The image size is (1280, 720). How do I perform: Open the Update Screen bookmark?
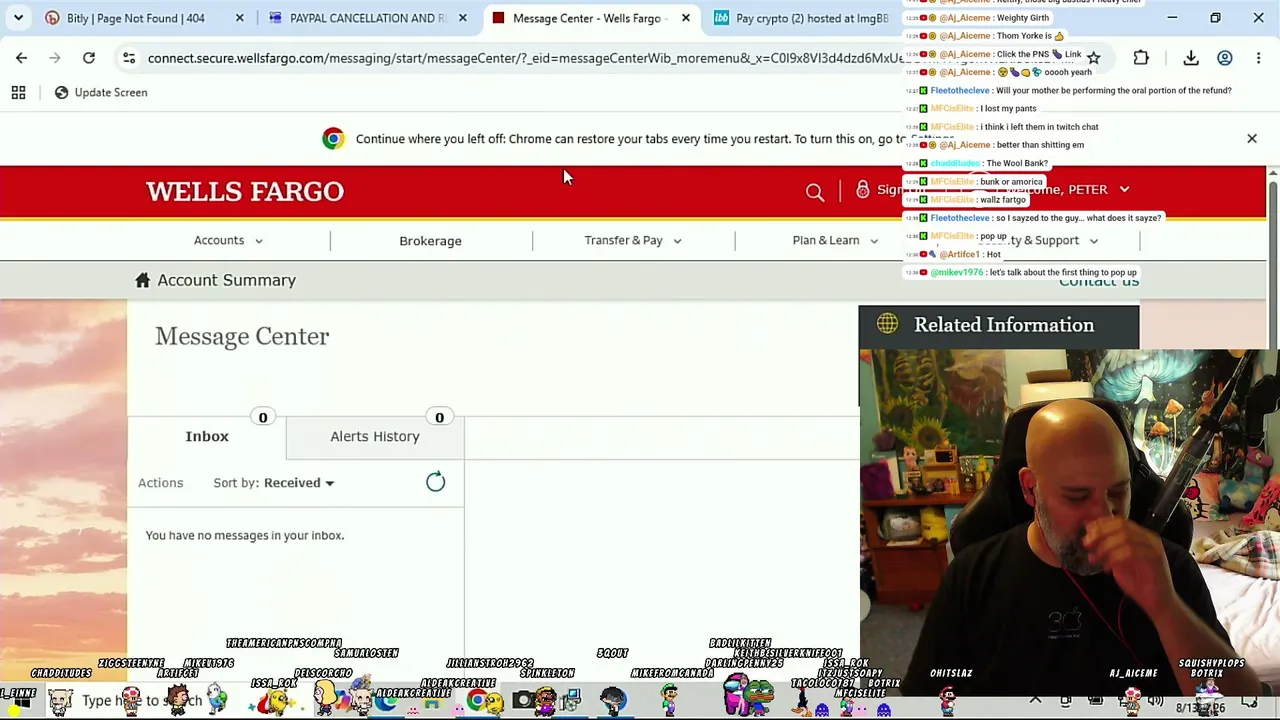(100, 92)
